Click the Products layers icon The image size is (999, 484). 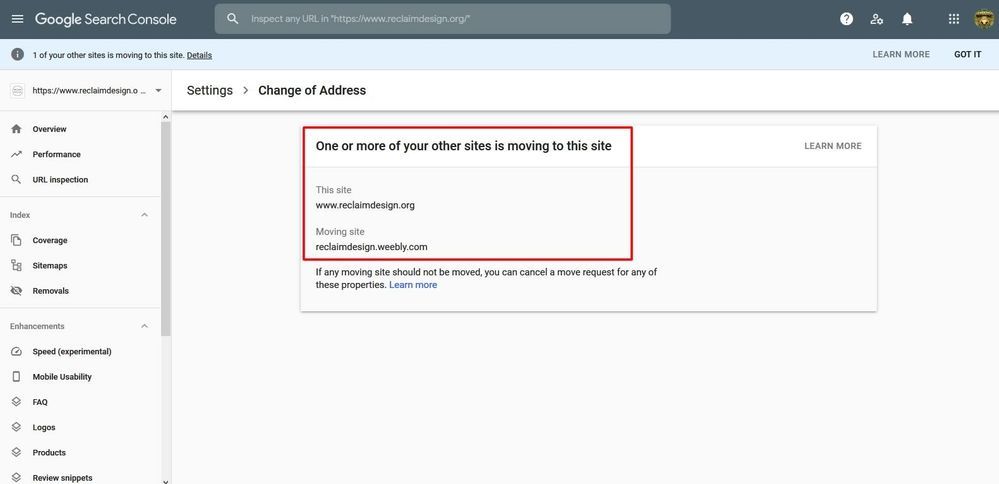pos(17,452)
